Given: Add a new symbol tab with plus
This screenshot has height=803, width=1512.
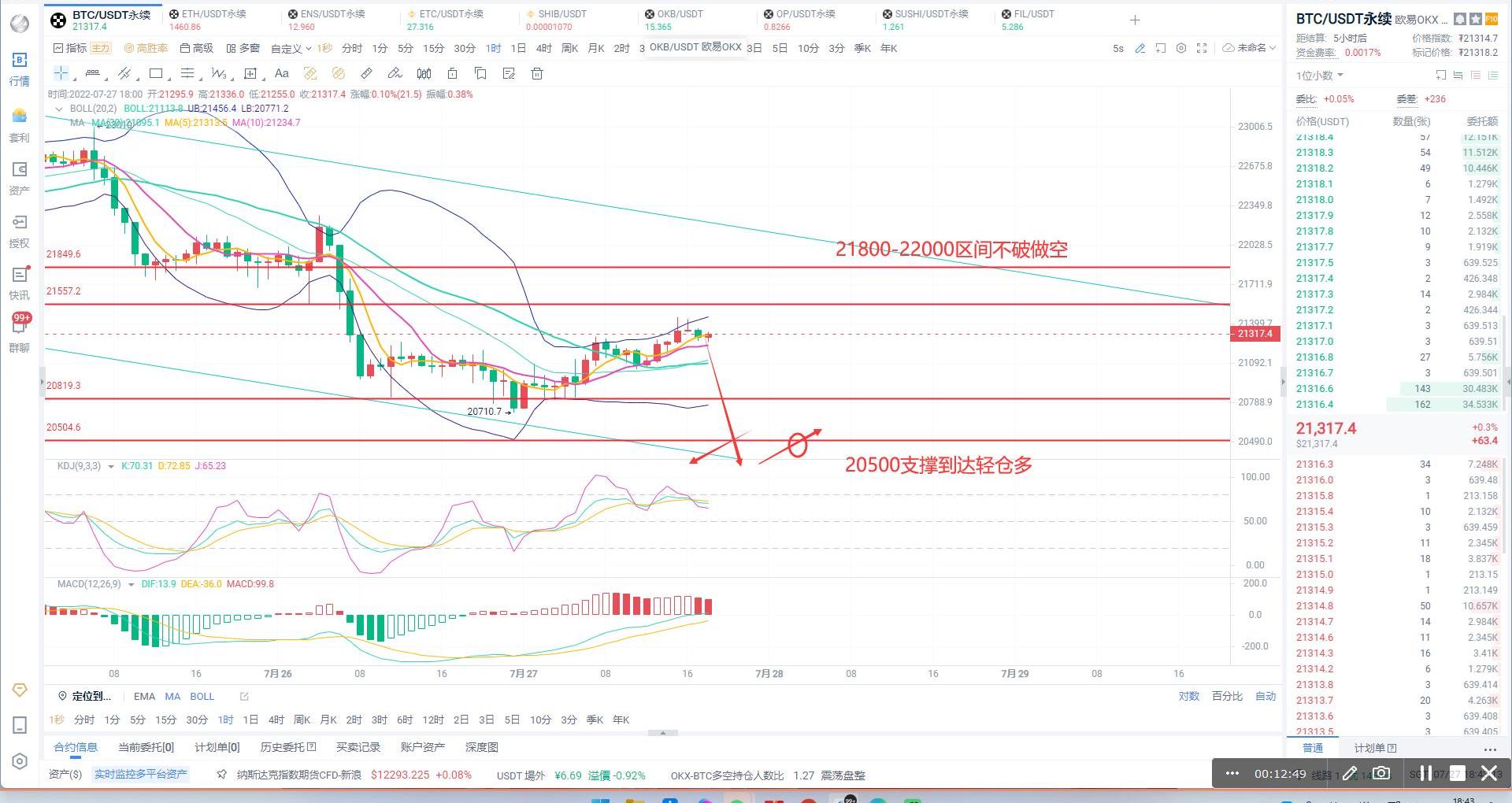Looking at the screenshot, I should click(1135, 20).
